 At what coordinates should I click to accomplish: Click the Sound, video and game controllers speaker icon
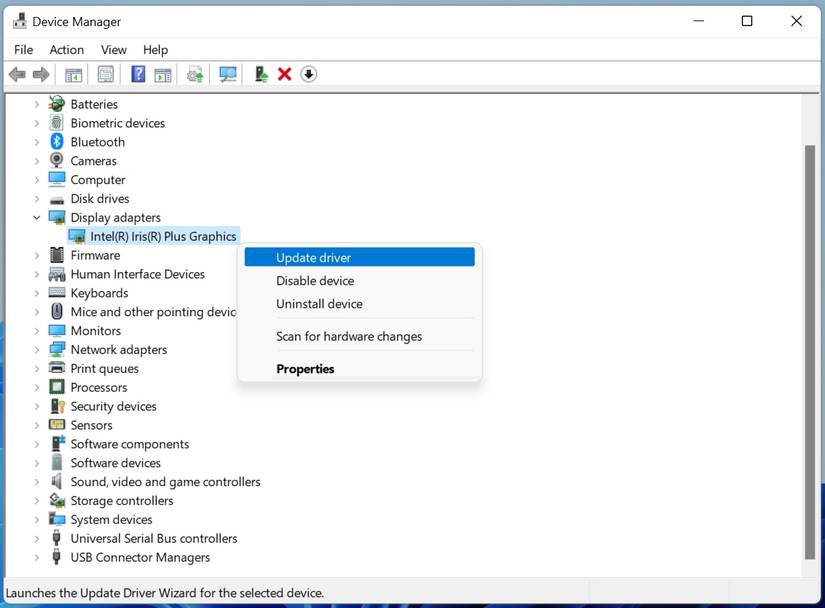pyautogui.click(x=57, y=481)
